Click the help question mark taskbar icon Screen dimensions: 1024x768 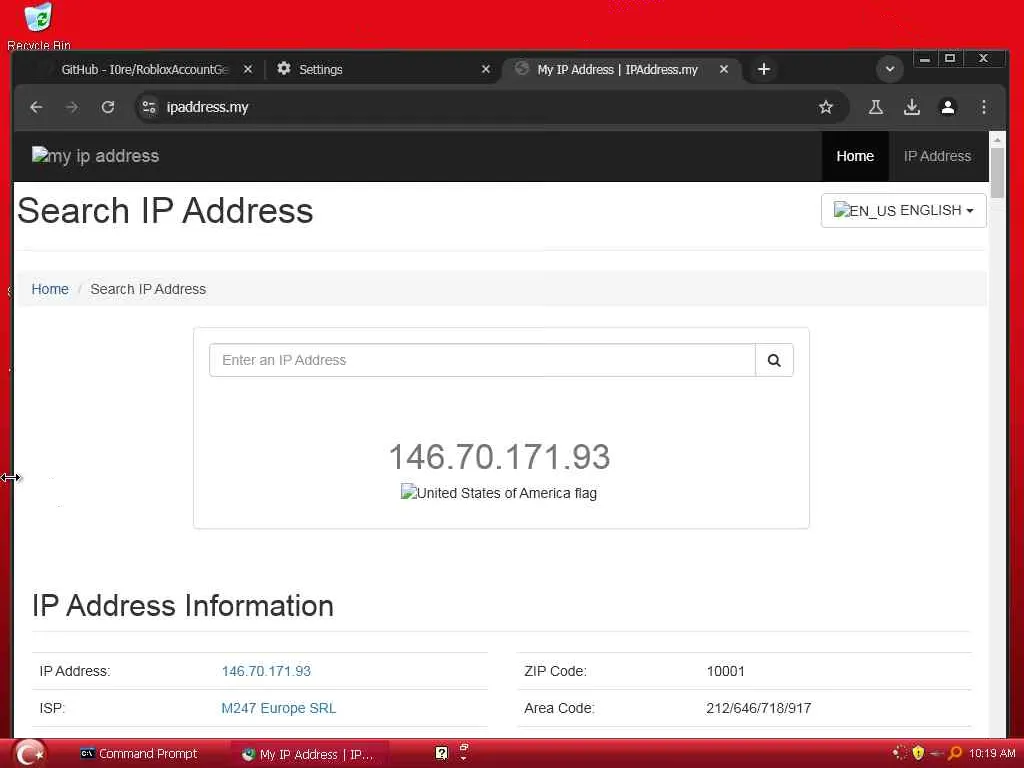coord(441,754)
